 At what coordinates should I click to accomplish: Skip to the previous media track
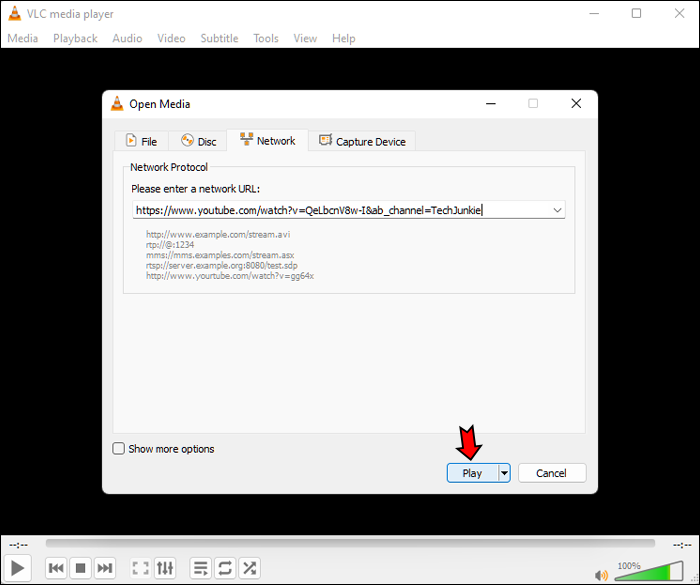[56, 568]
